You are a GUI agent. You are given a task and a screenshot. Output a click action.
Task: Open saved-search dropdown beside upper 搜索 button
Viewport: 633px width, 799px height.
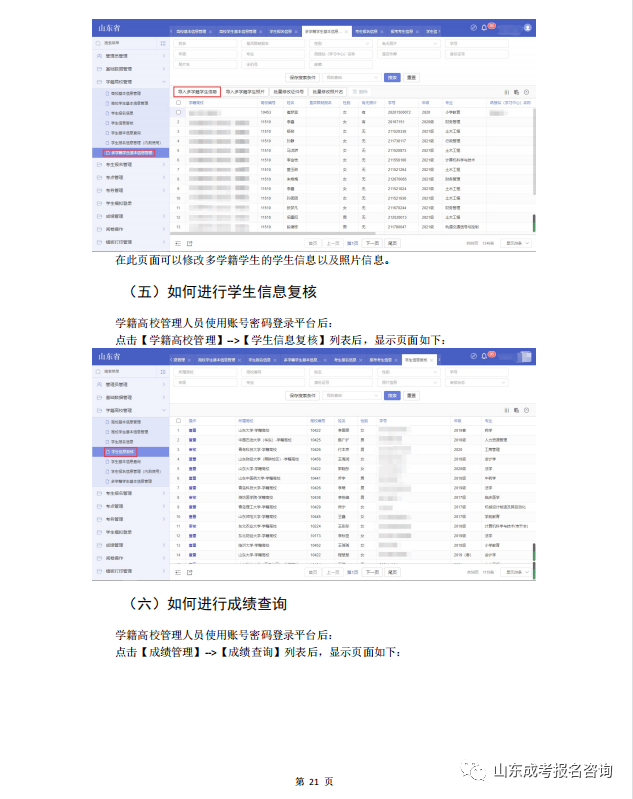(352, 77)
